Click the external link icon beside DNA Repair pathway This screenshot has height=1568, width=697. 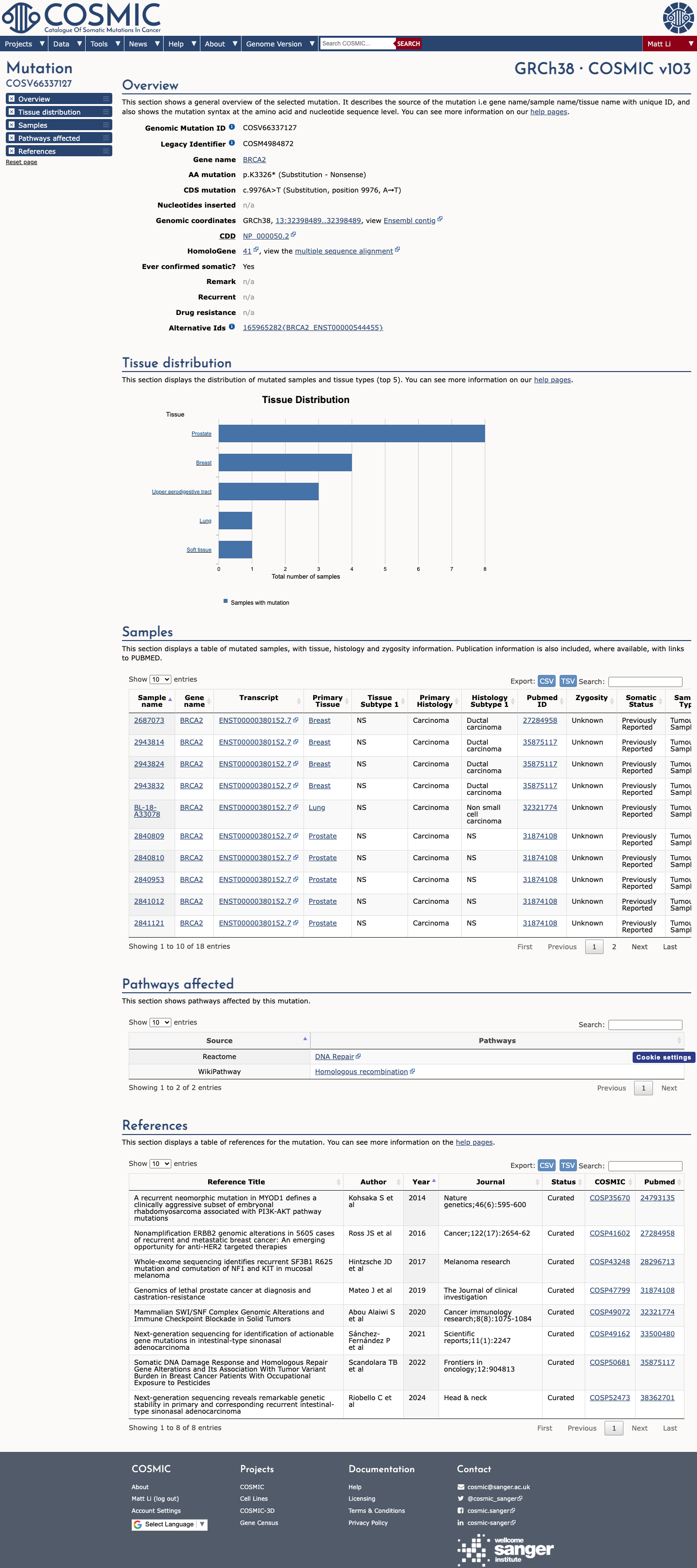[359, 1056]
